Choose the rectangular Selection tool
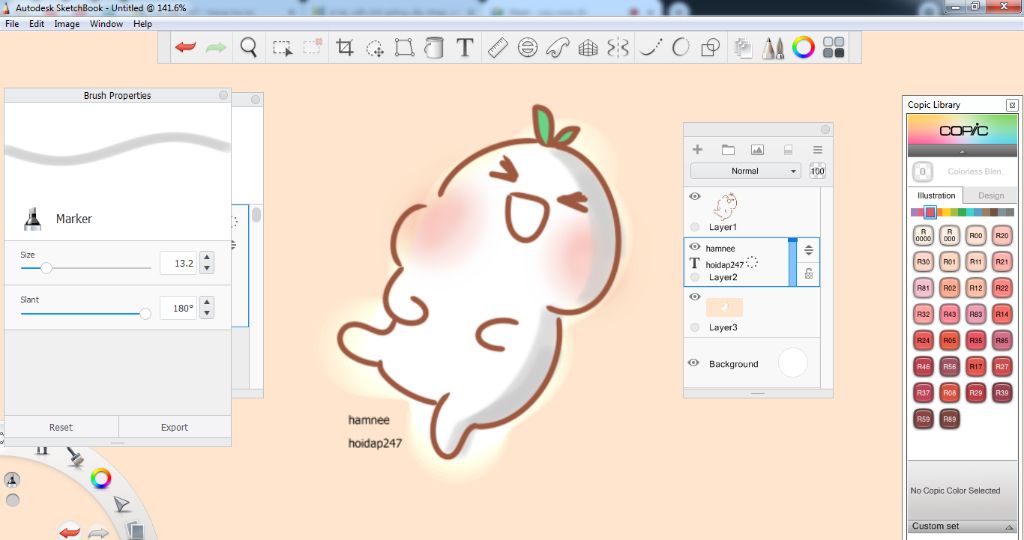Image resolution: width=1024 pixels, height=540 pixels. (x=282, y=48)
